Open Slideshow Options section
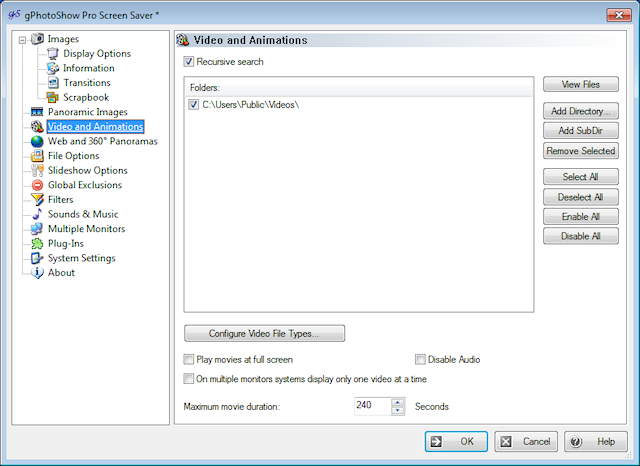Screen dimensions: 640x466 click(88, 171)
